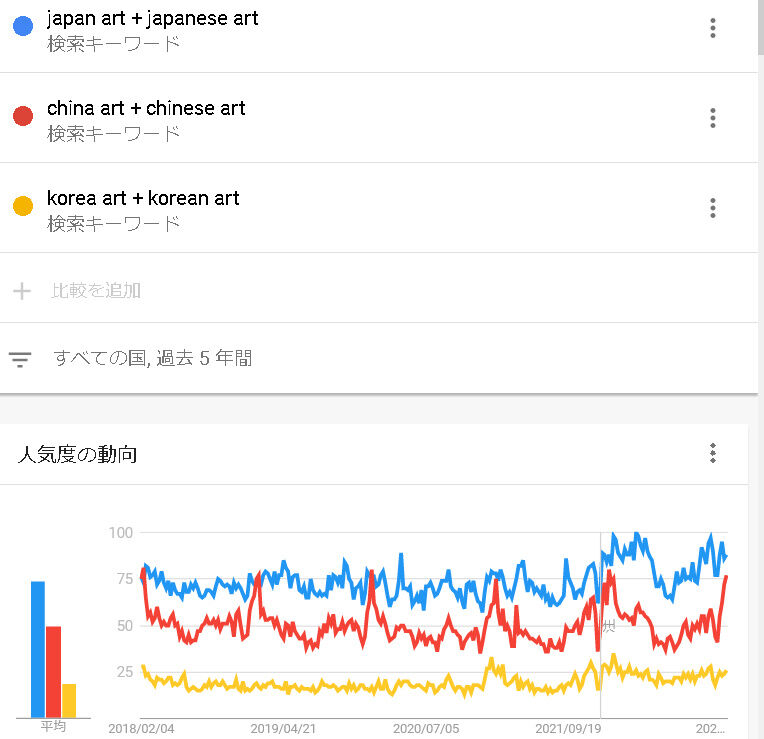Open options menu for china art term

tap(713, 118)
